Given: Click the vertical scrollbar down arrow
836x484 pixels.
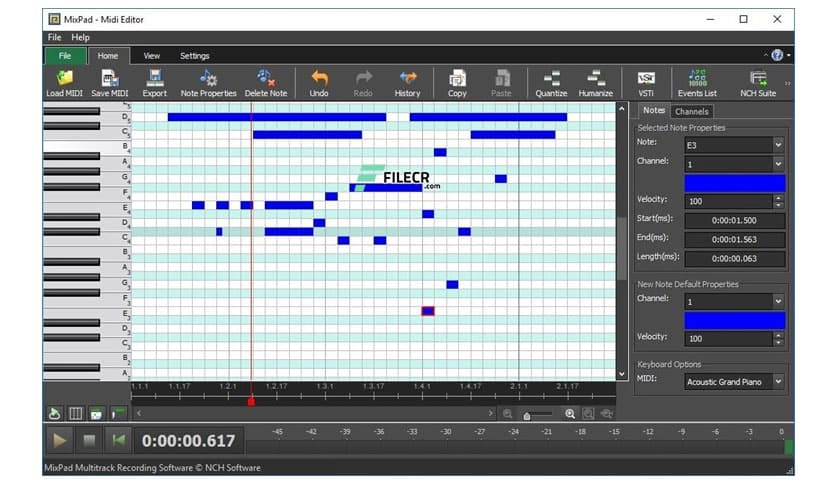Looking at the screenshot, I should coord(622,374).
